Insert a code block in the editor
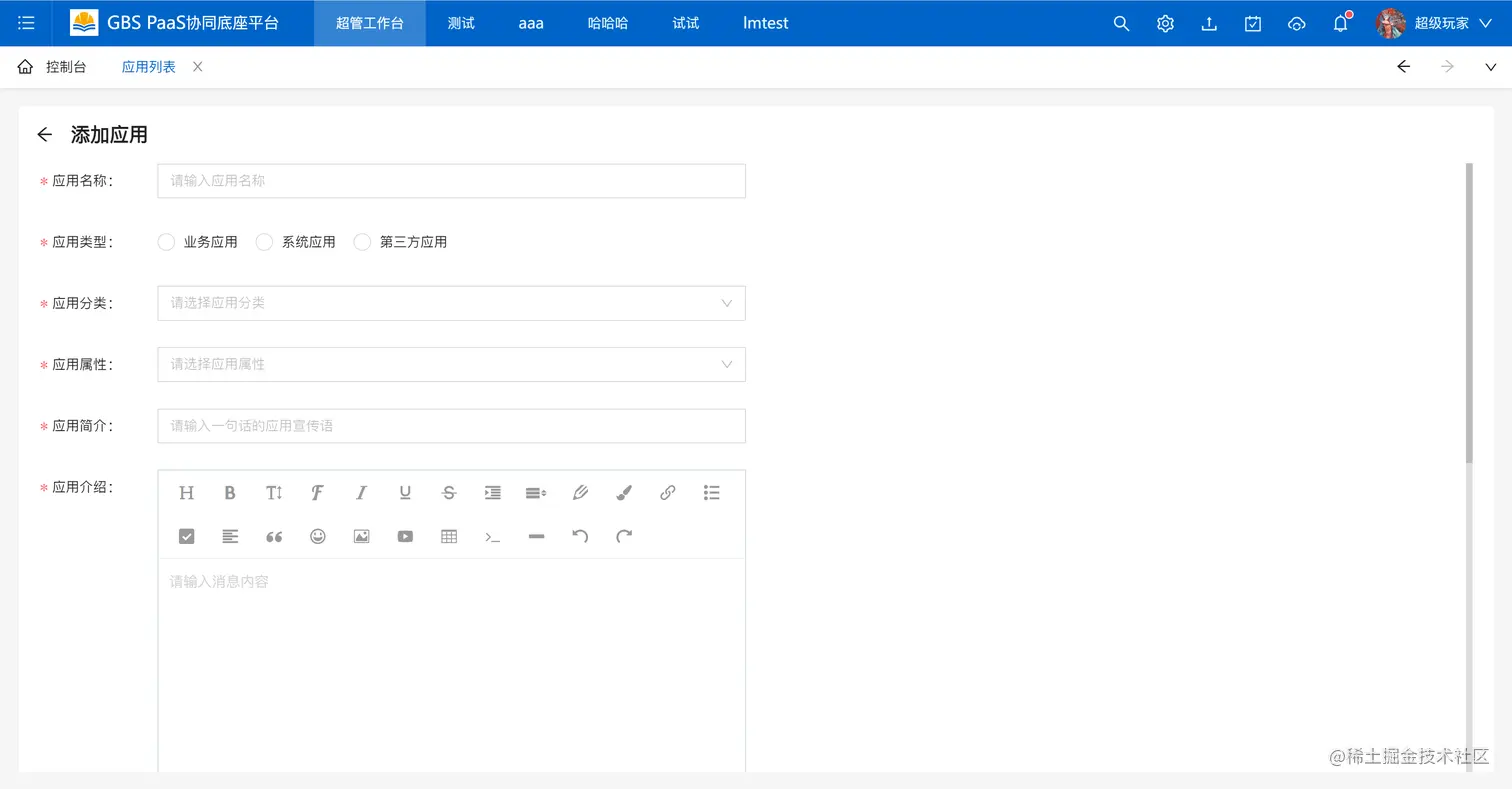1512x789 pixels. pyautogui.click(x=493, y=536)
